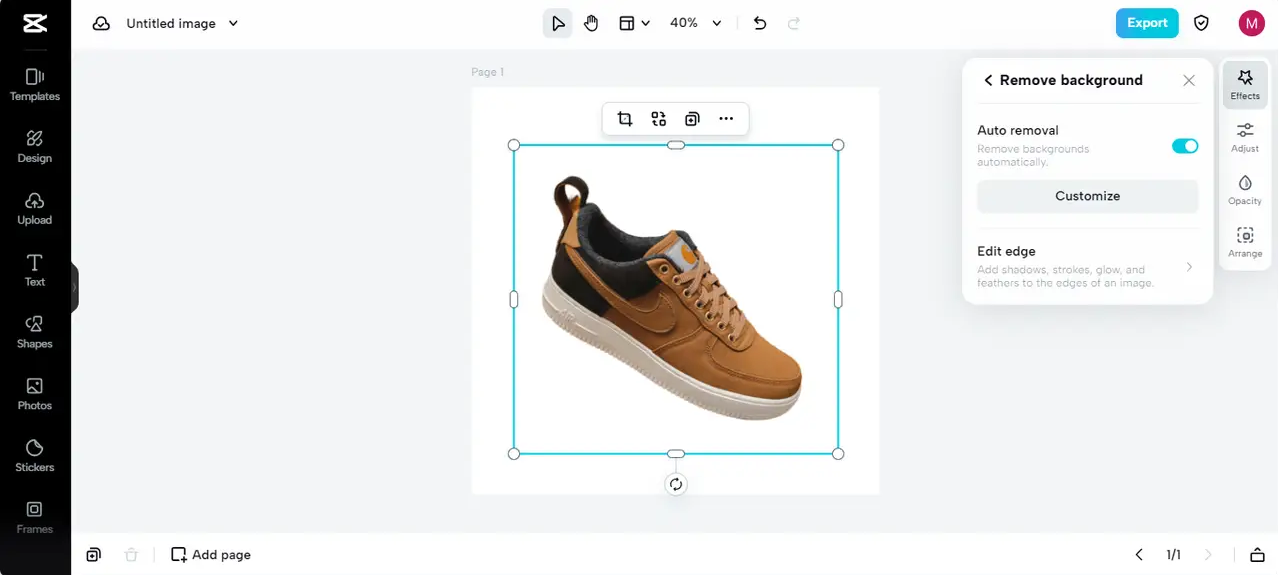Open the three-dot more options menu
This screenshot has height=575, width=1278.
pos(726,119)
